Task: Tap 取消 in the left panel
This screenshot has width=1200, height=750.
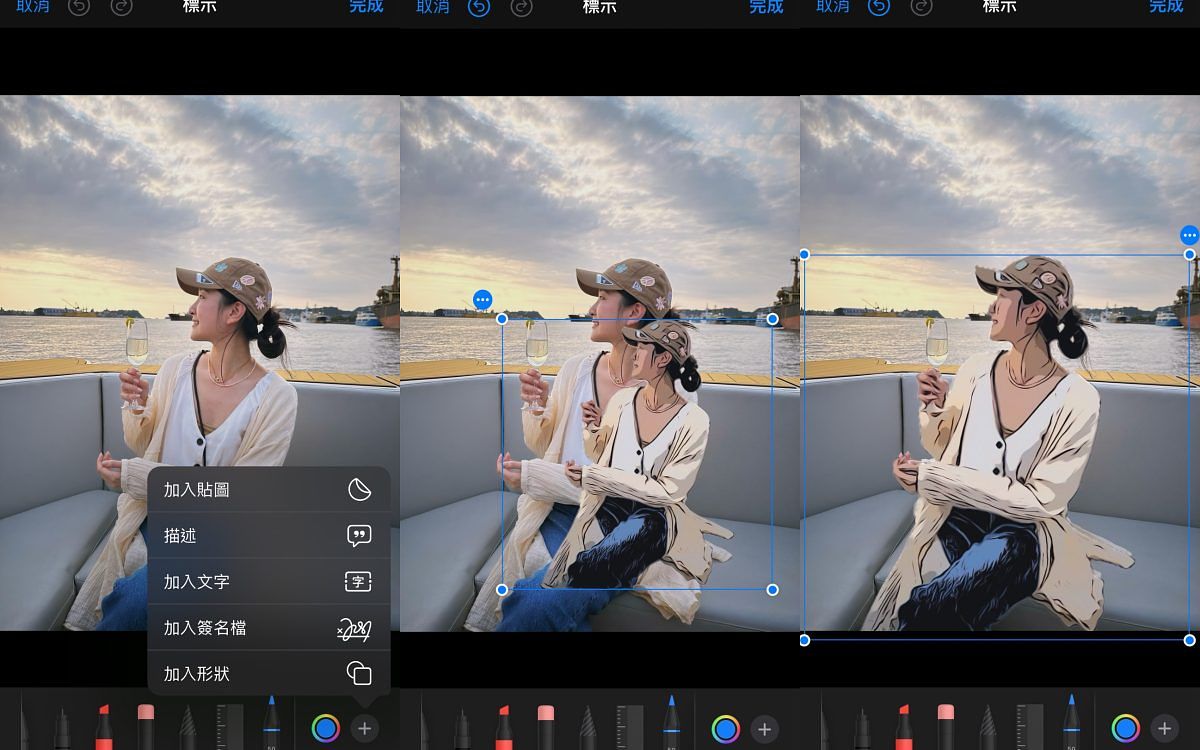Action: [x=33, y=7]
